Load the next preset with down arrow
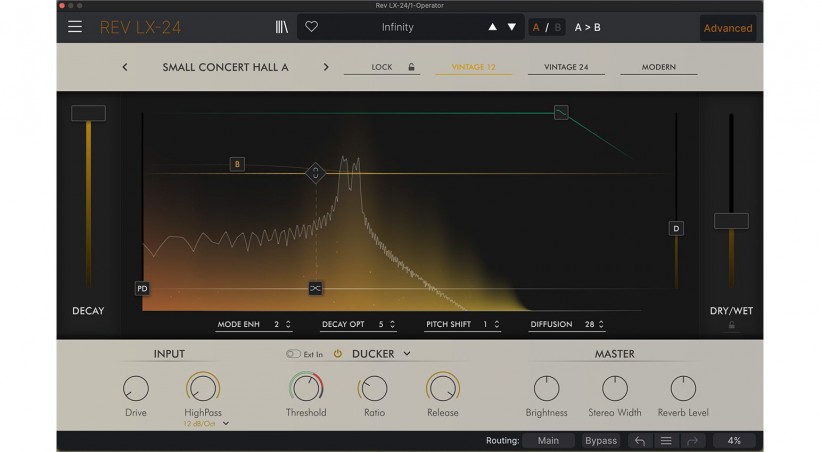Image resolution: width=820 pixels, height=452 pixels. (x=512, y=27)
